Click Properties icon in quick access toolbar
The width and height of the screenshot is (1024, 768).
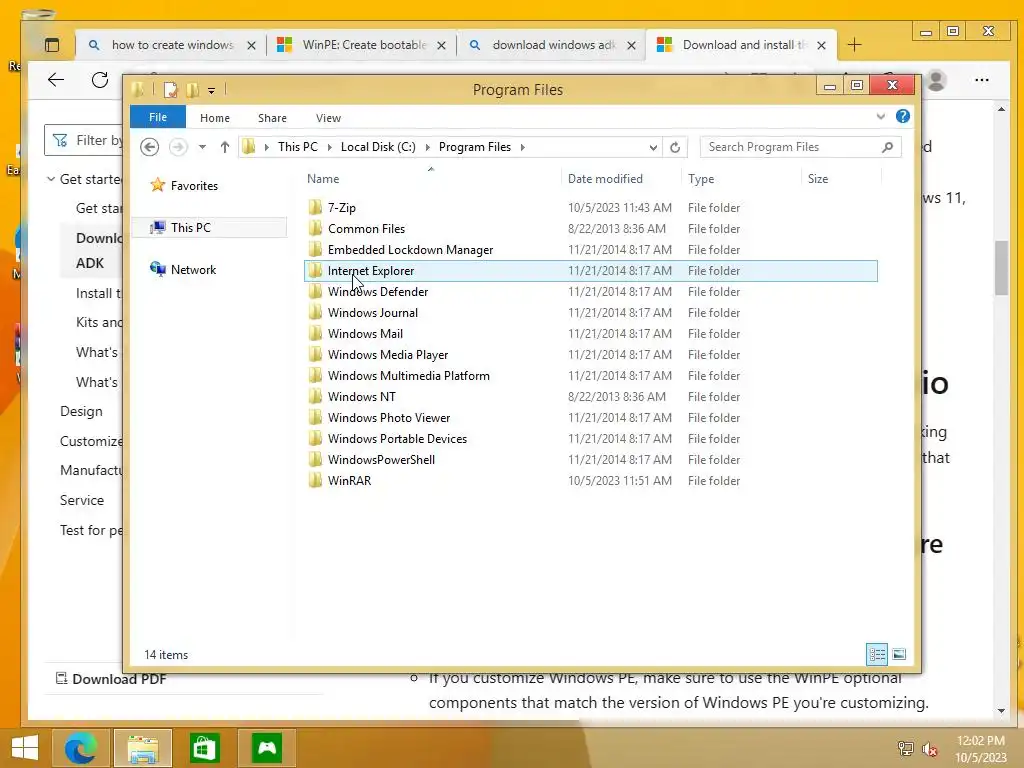point(170,89)
